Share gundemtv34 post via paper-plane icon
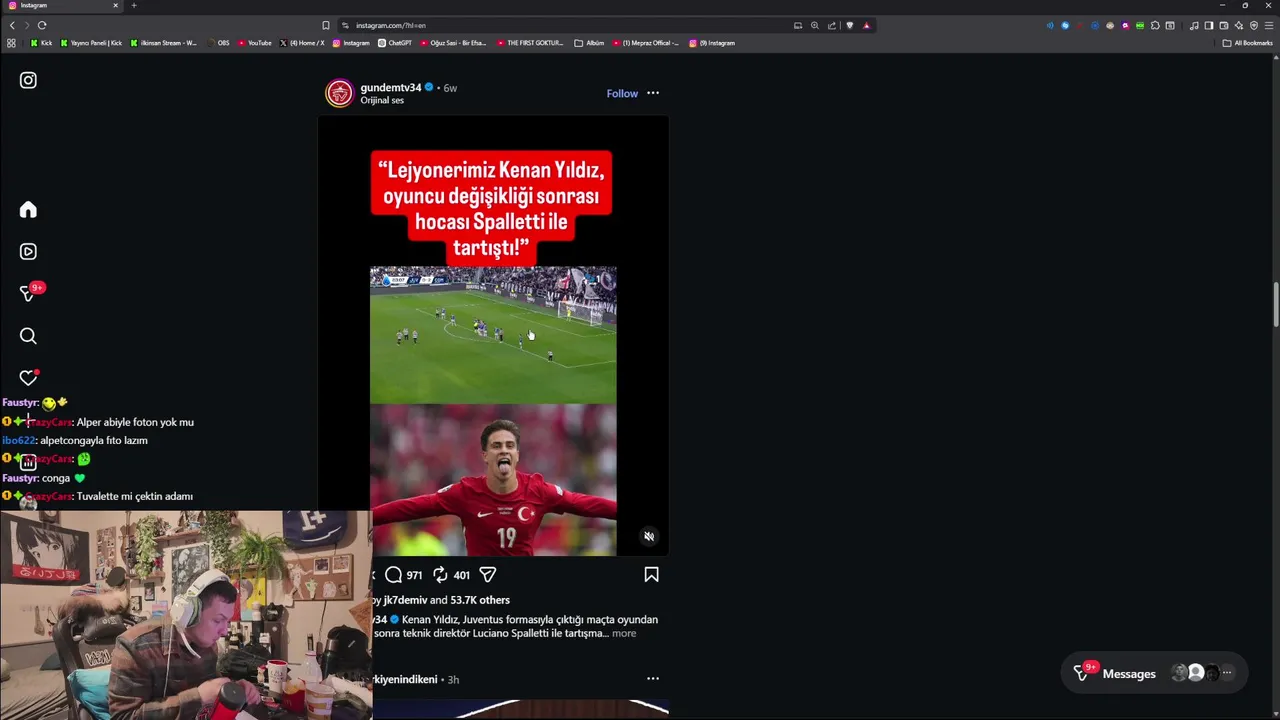This screenshot has height=720, width=1280. (x=488, y=575)
